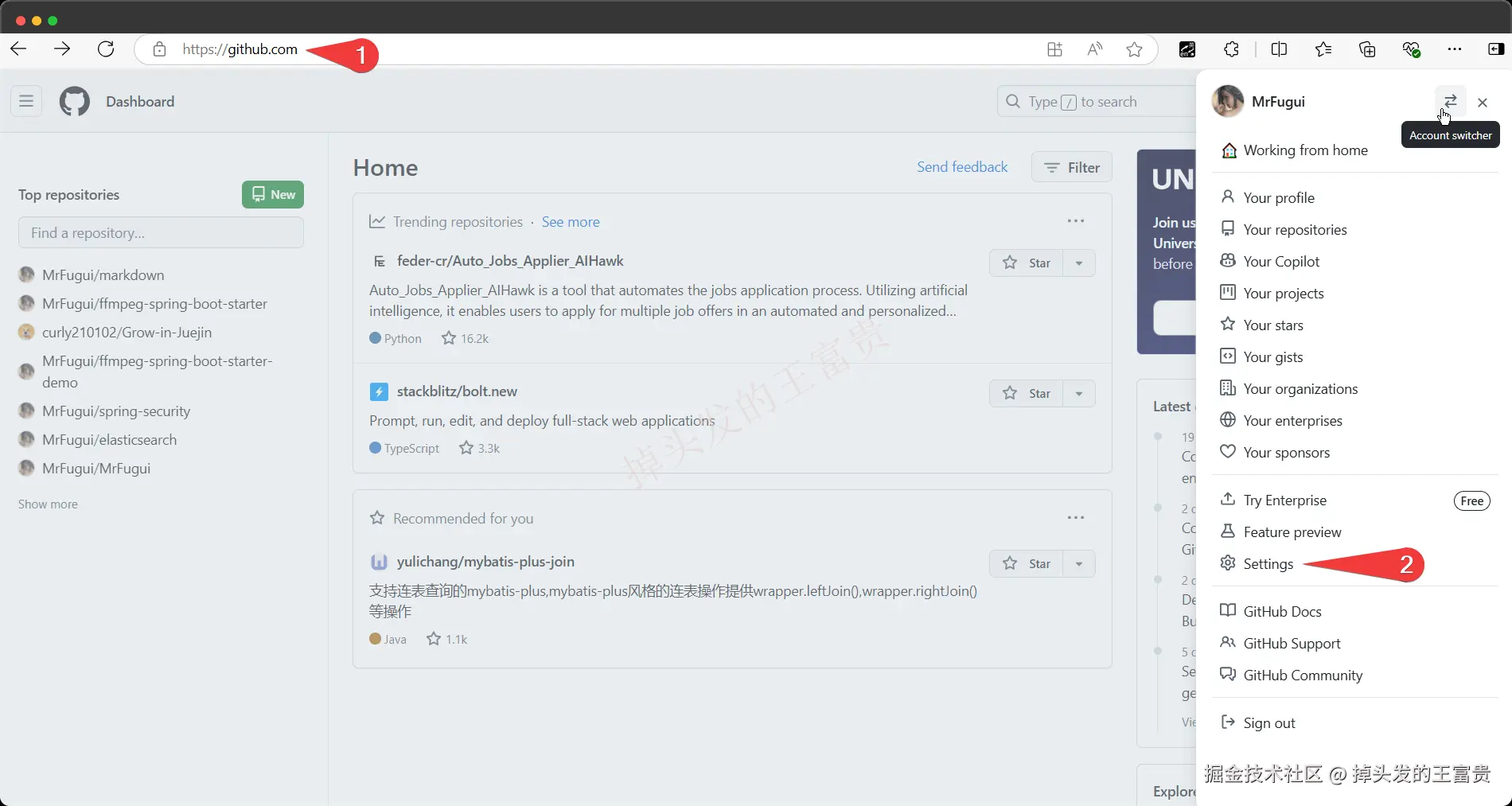Open See more trending repositories
Viewport: 1512px width, 806px height.
(571, 222)
